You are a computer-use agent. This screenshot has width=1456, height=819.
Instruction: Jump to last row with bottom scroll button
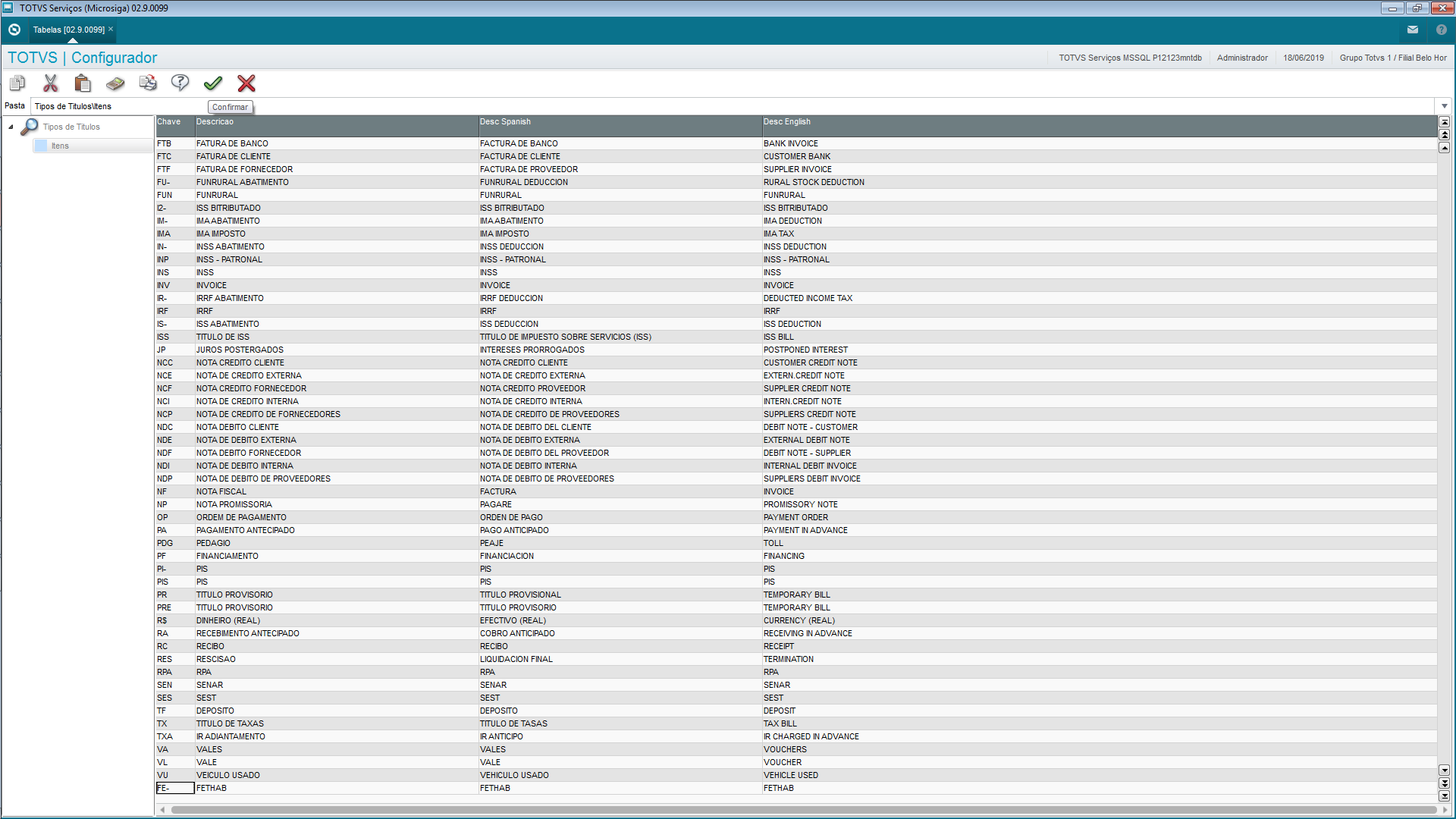(1445, 796)
